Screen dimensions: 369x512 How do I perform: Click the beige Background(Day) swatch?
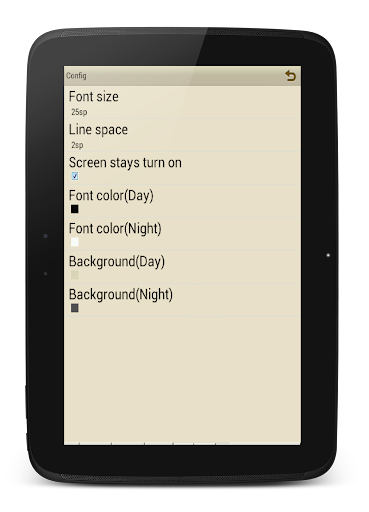[75, 275]
